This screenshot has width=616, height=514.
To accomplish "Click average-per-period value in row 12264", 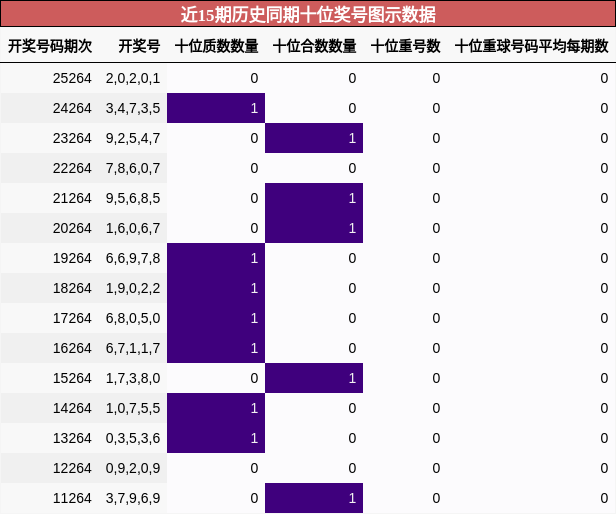I will (x=604, y=468).
